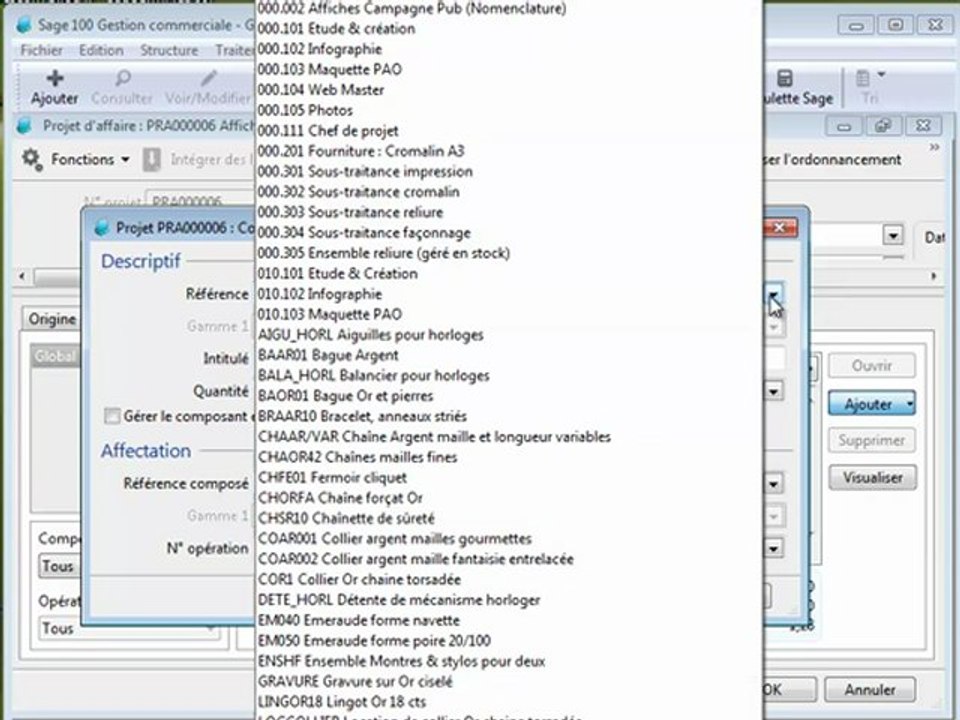Click the Supprimer button
This screenshot has height=720, width=960.
click(872, 440)
